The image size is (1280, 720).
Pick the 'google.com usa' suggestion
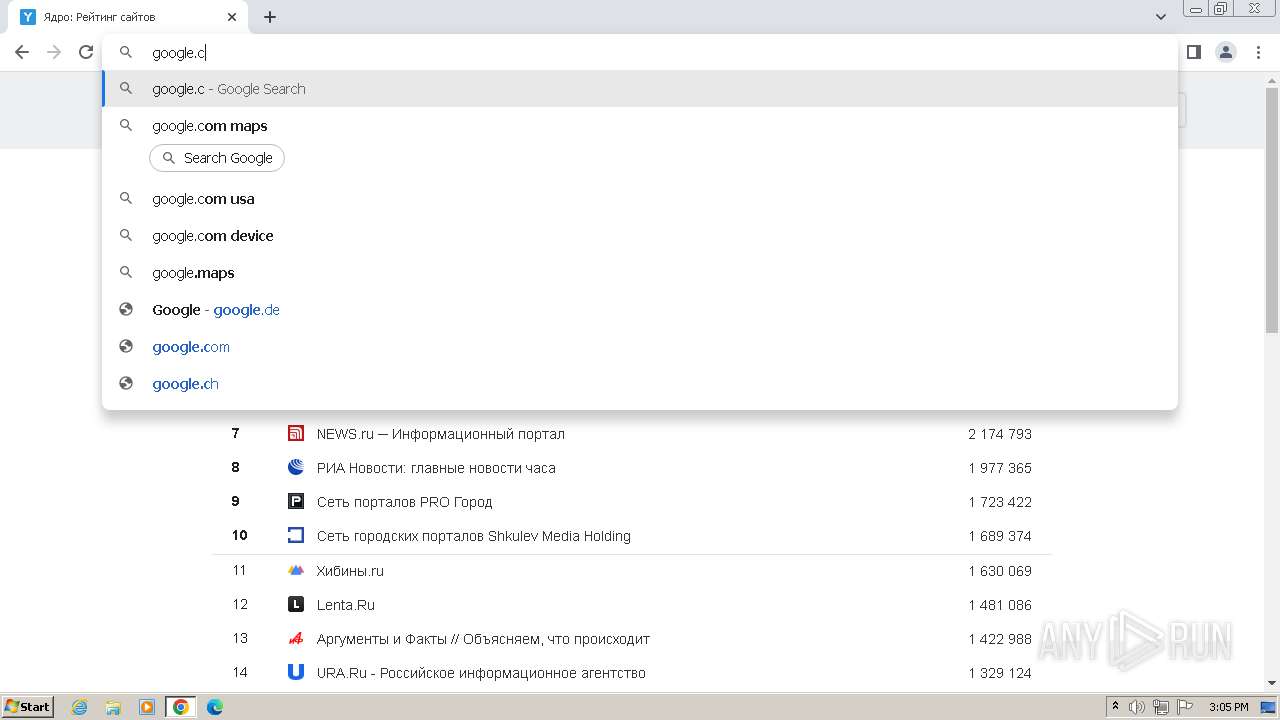pos(640,199)
